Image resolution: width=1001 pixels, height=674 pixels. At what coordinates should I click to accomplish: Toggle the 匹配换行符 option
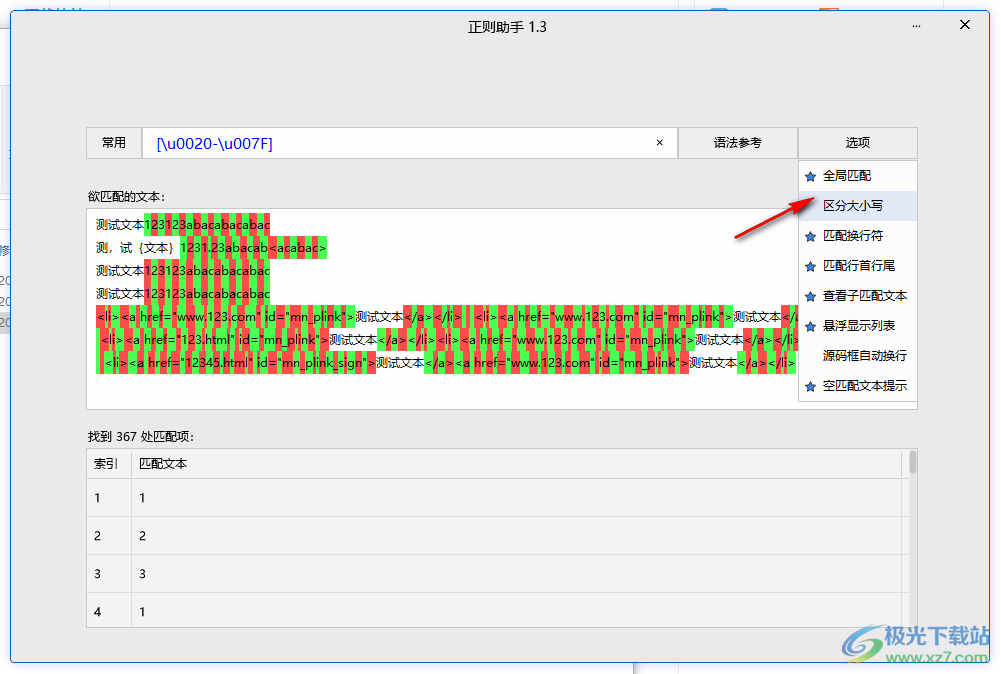pos(858,236)
